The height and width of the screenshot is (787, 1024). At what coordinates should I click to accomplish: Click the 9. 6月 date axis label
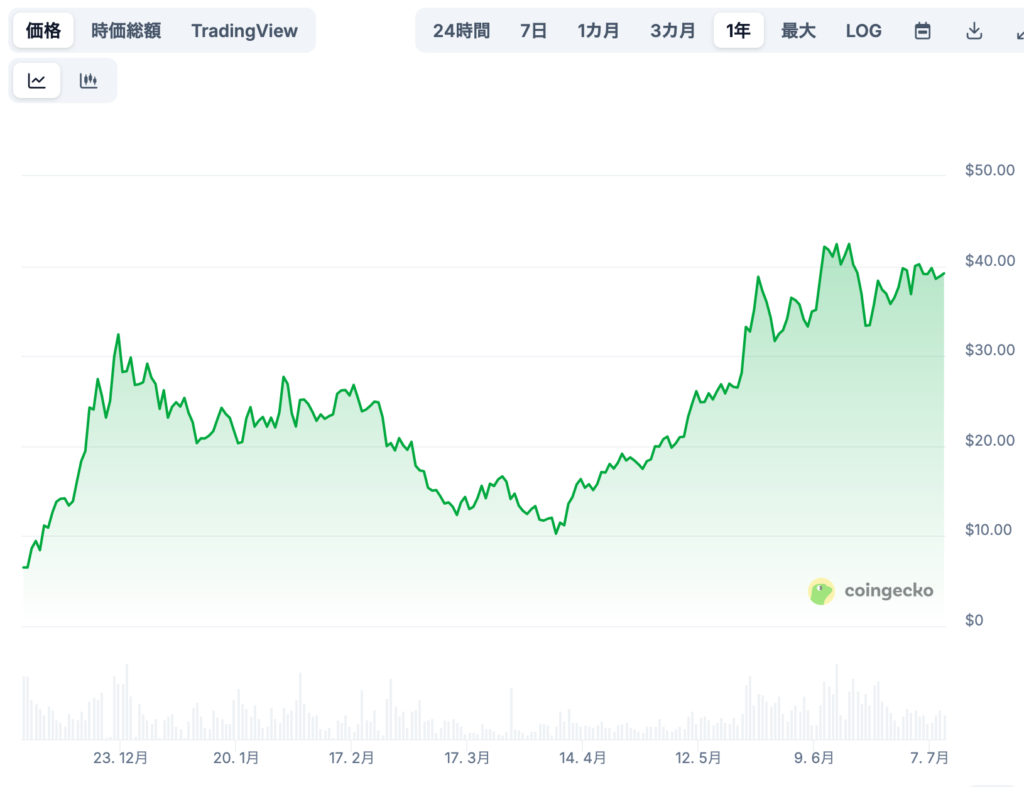[814, 758]
